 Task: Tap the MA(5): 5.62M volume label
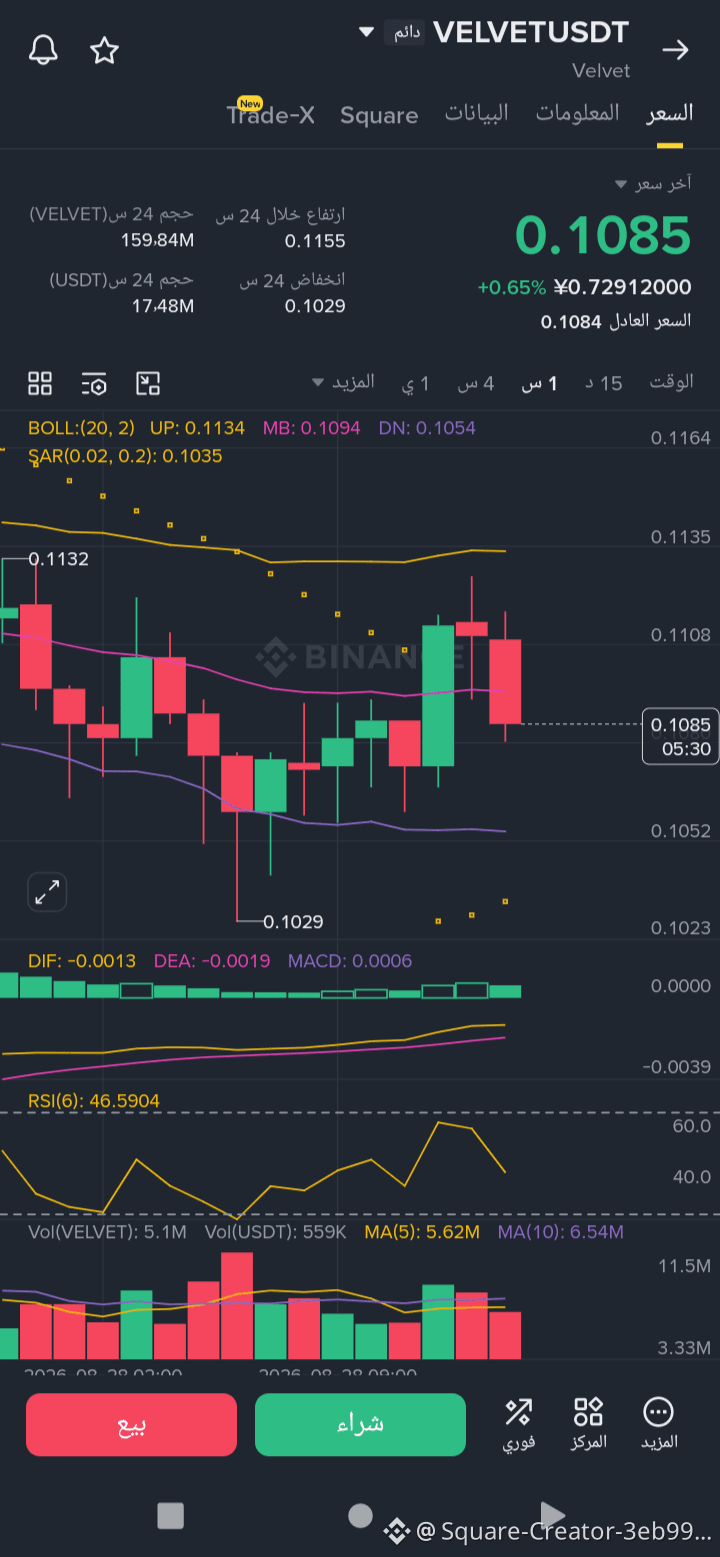coord(422,1232)
